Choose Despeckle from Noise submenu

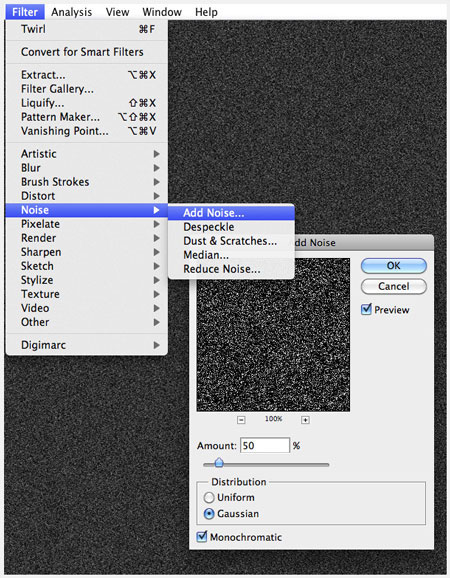pos(231,227)
